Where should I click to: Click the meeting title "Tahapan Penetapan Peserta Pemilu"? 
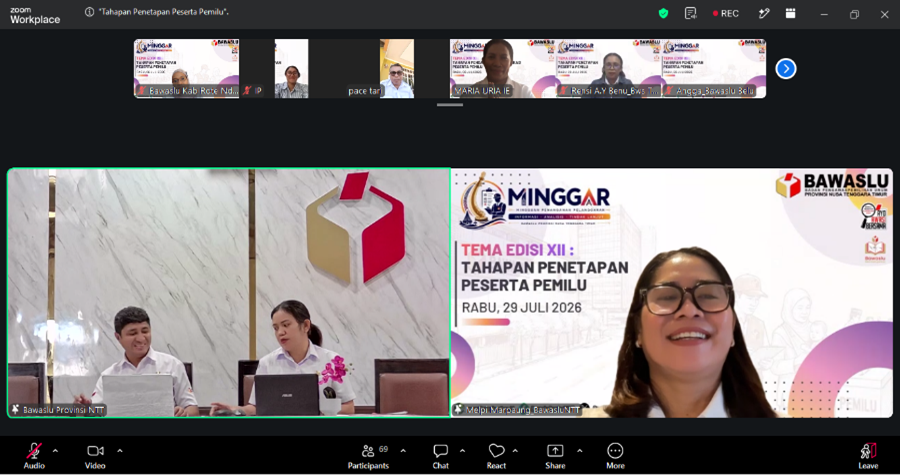[x=164, y=12]
